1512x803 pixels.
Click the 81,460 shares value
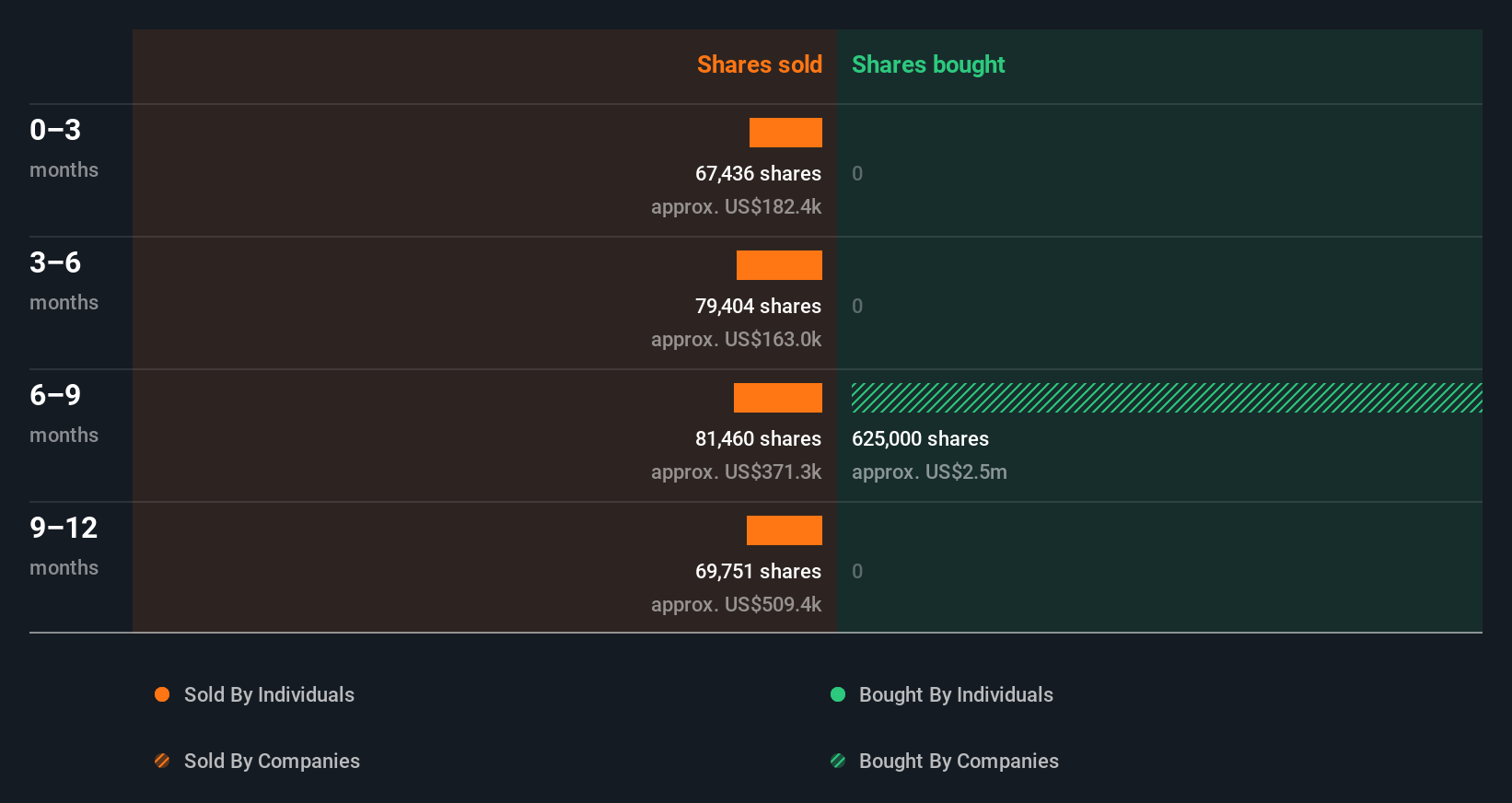(x=758, y=438)
